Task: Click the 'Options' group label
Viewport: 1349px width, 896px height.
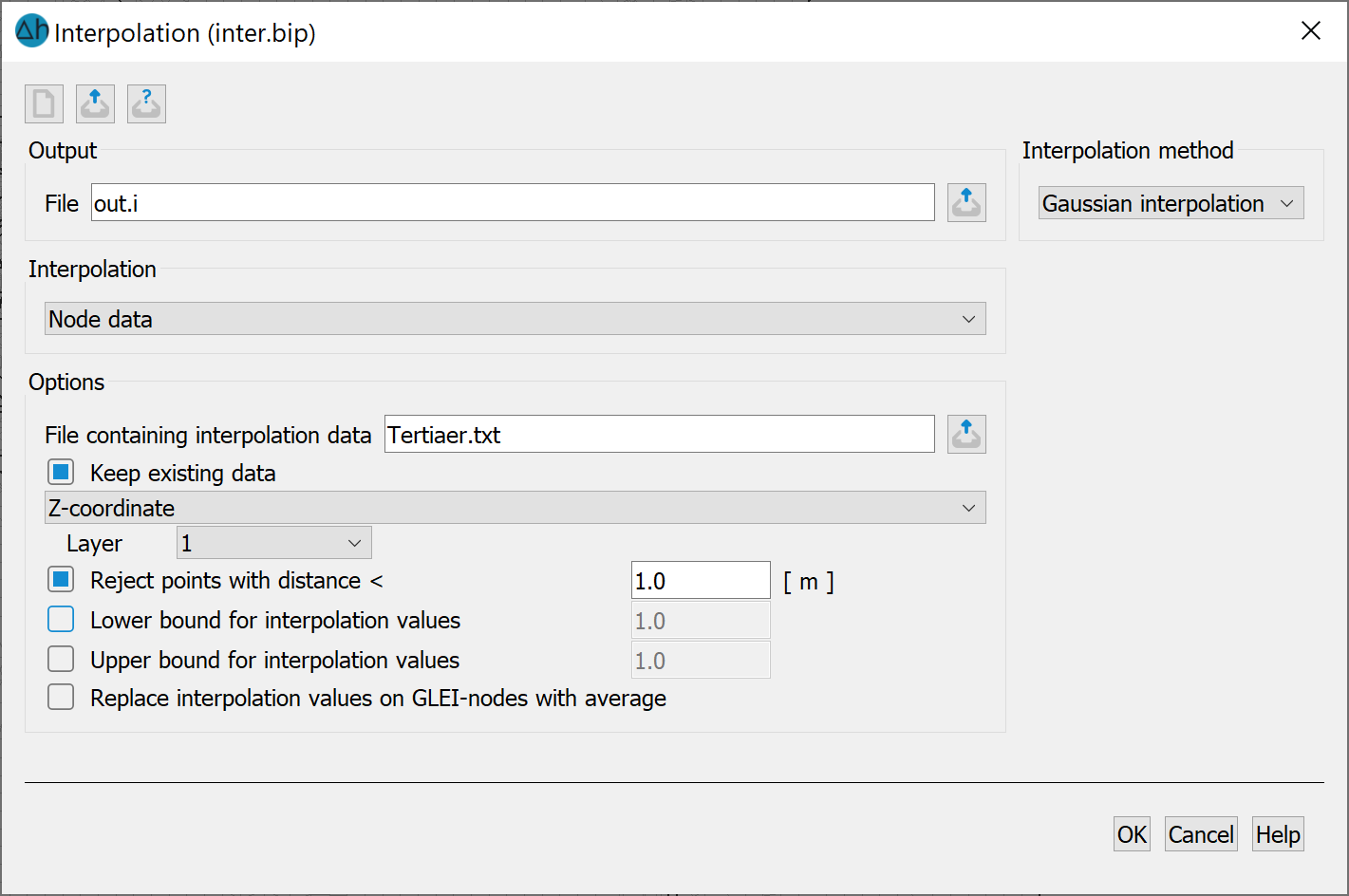Action: click(66, 382)
